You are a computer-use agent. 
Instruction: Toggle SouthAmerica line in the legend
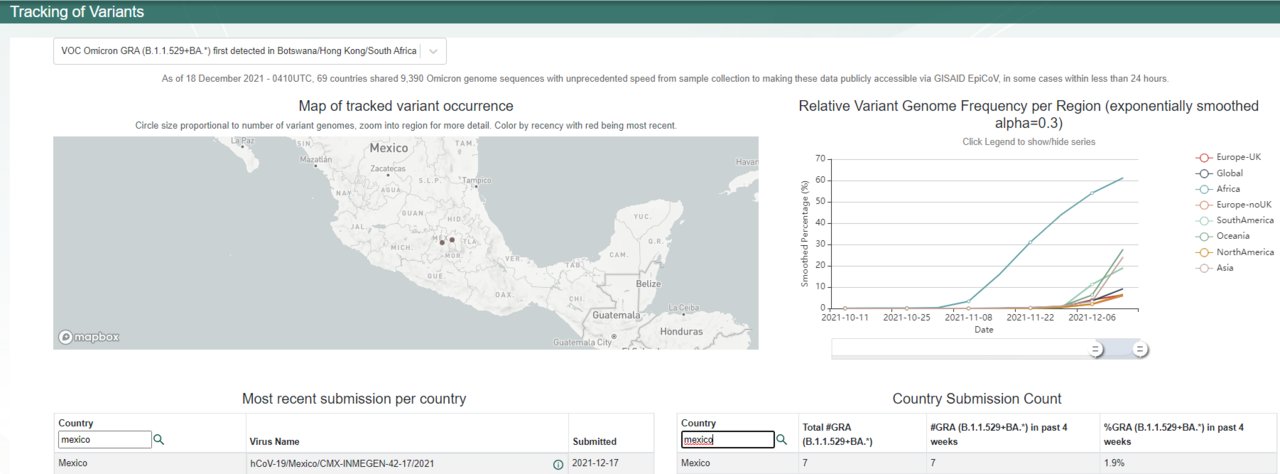click(1243, 221)
